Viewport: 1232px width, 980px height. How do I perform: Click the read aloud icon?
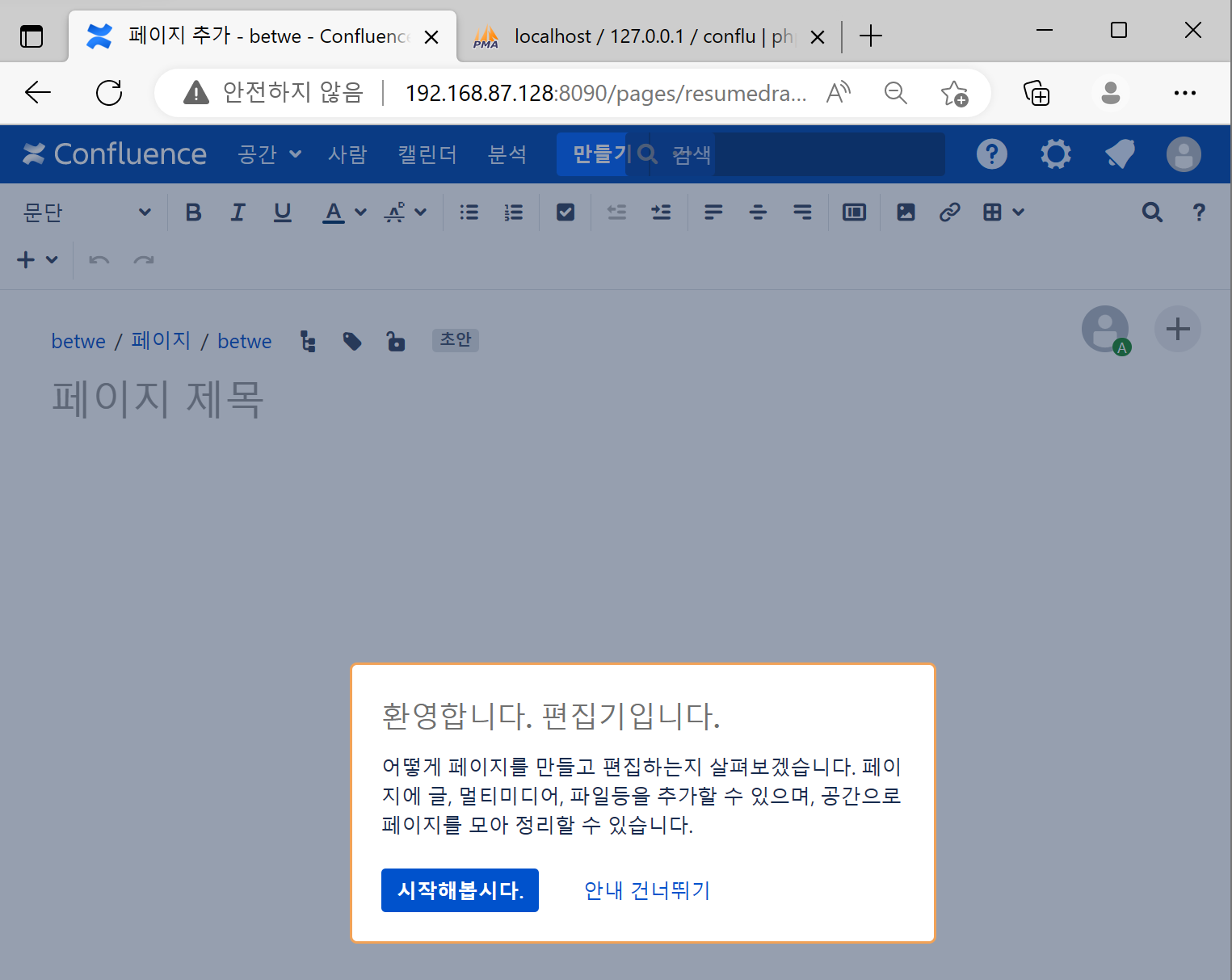click(839, 93)
